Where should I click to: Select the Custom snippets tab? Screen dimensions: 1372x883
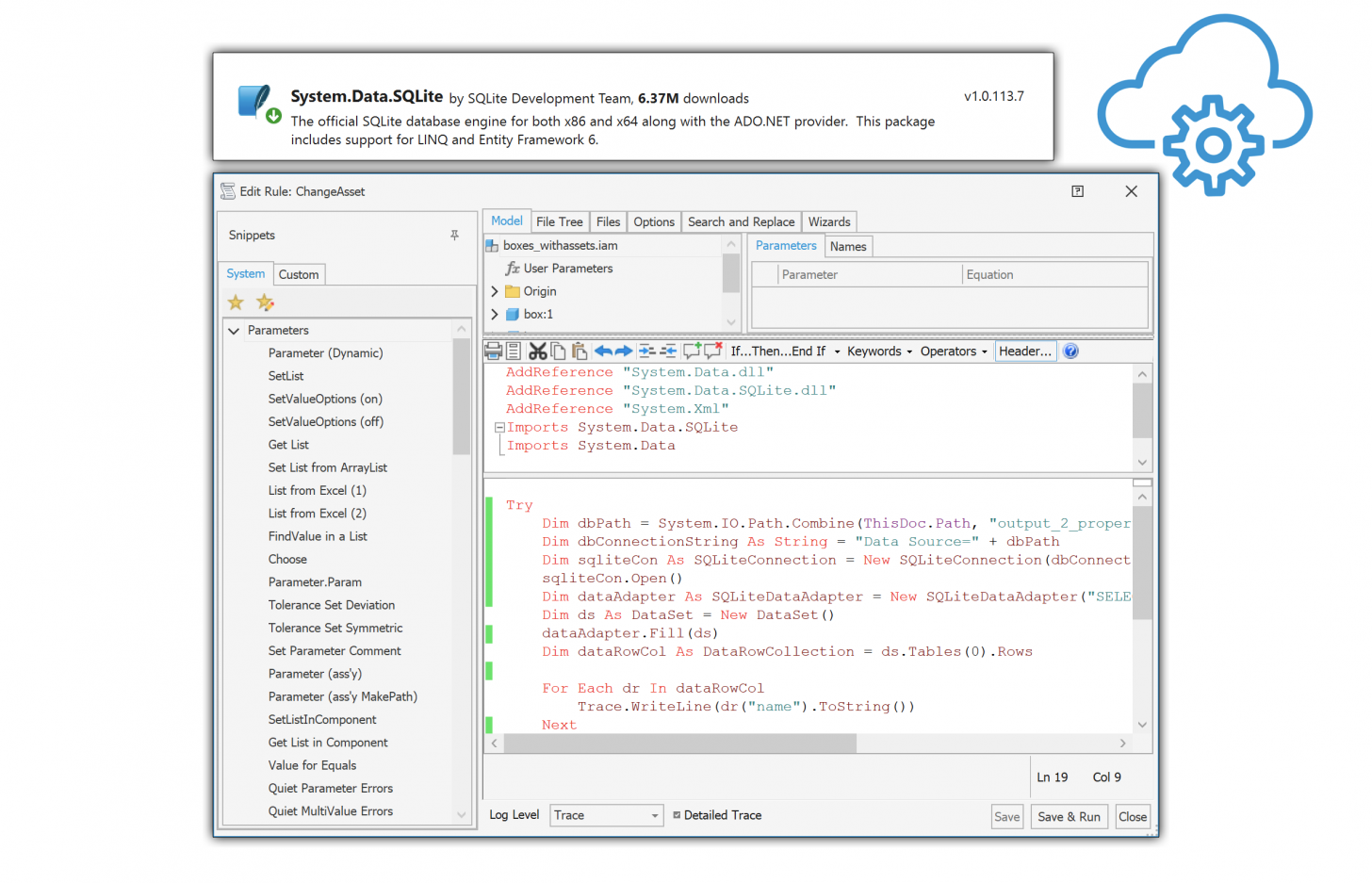tap(299, 275)
